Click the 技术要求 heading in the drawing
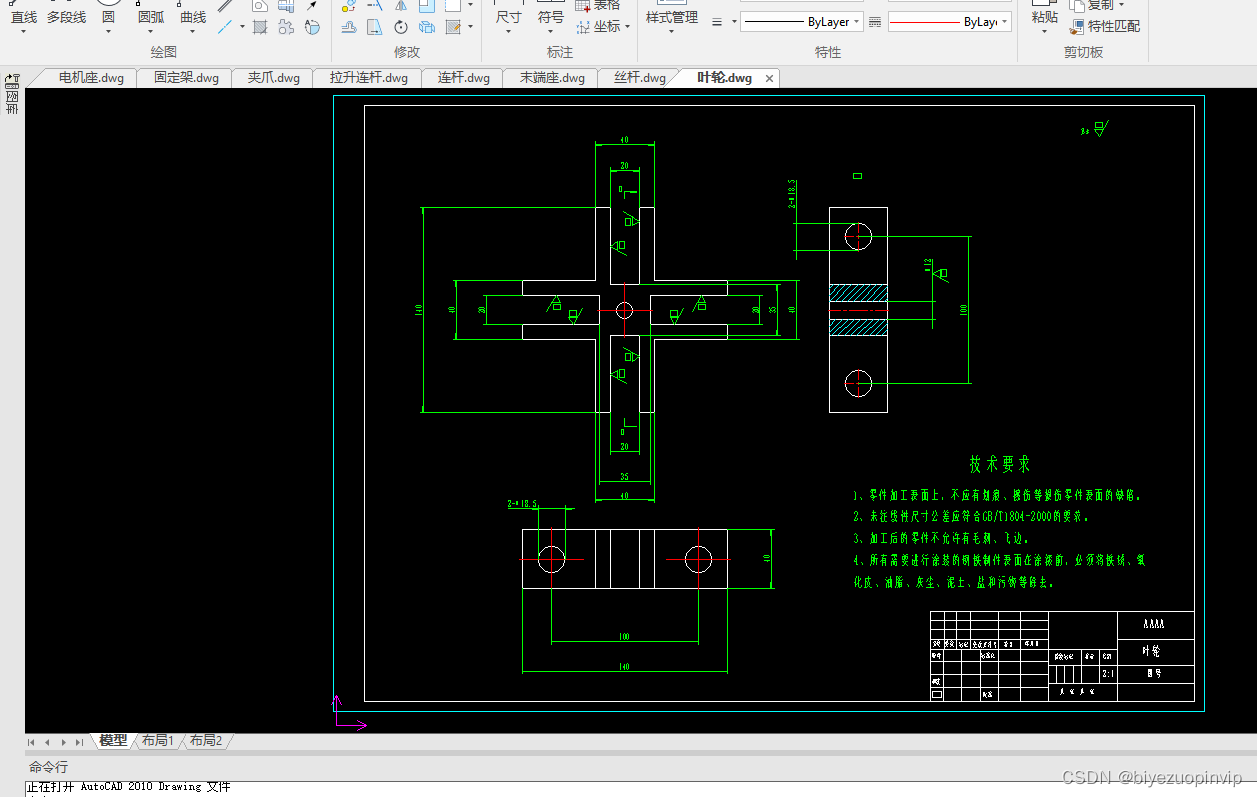This screenshot has height=797, width=1257. [999, 464]
